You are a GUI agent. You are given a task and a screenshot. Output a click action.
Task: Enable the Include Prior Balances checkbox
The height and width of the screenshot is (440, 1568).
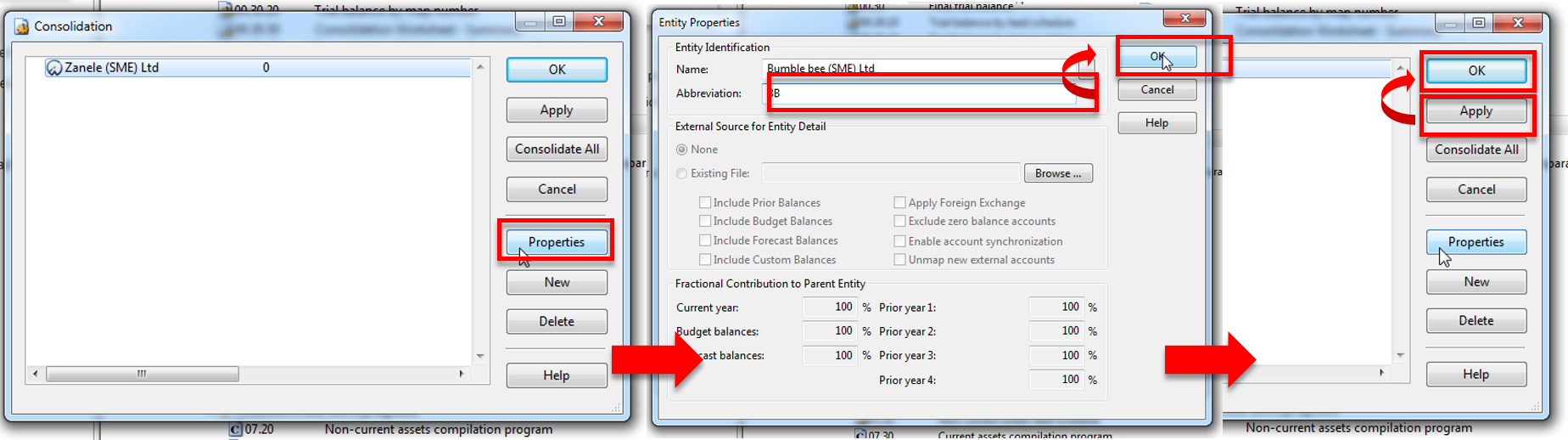[x=705, y=203]
